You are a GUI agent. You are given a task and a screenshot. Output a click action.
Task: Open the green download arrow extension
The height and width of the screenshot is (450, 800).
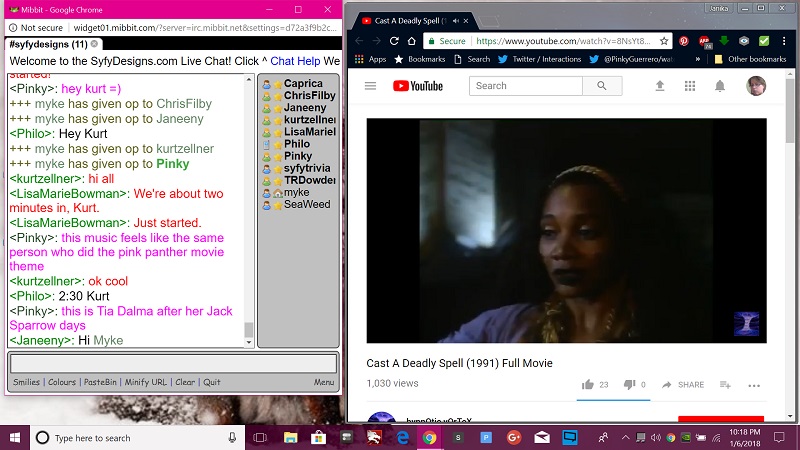tap(723, 41)
